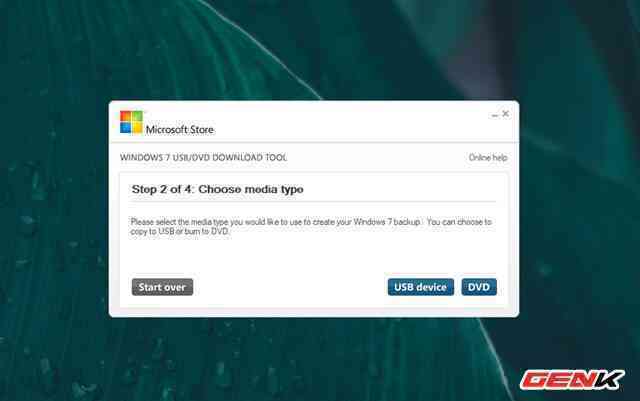640x401 pixels.
Task: Open the Online help link
Action: click(488, 158)
